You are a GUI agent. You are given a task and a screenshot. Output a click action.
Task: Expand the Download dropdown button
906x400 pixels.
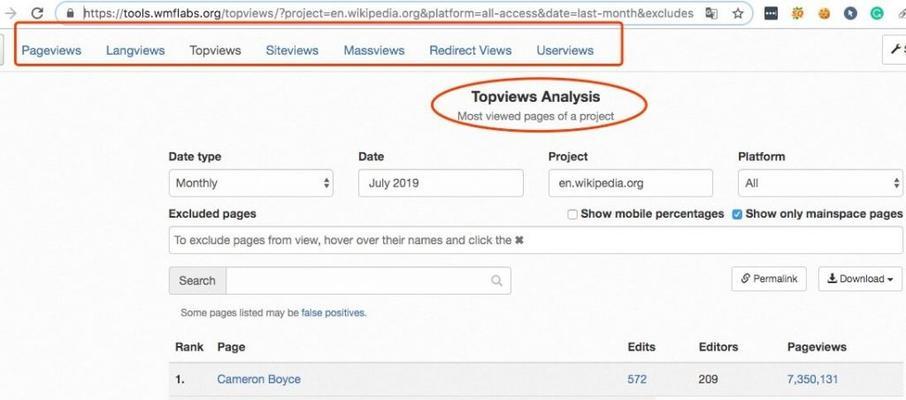(860, 279)
